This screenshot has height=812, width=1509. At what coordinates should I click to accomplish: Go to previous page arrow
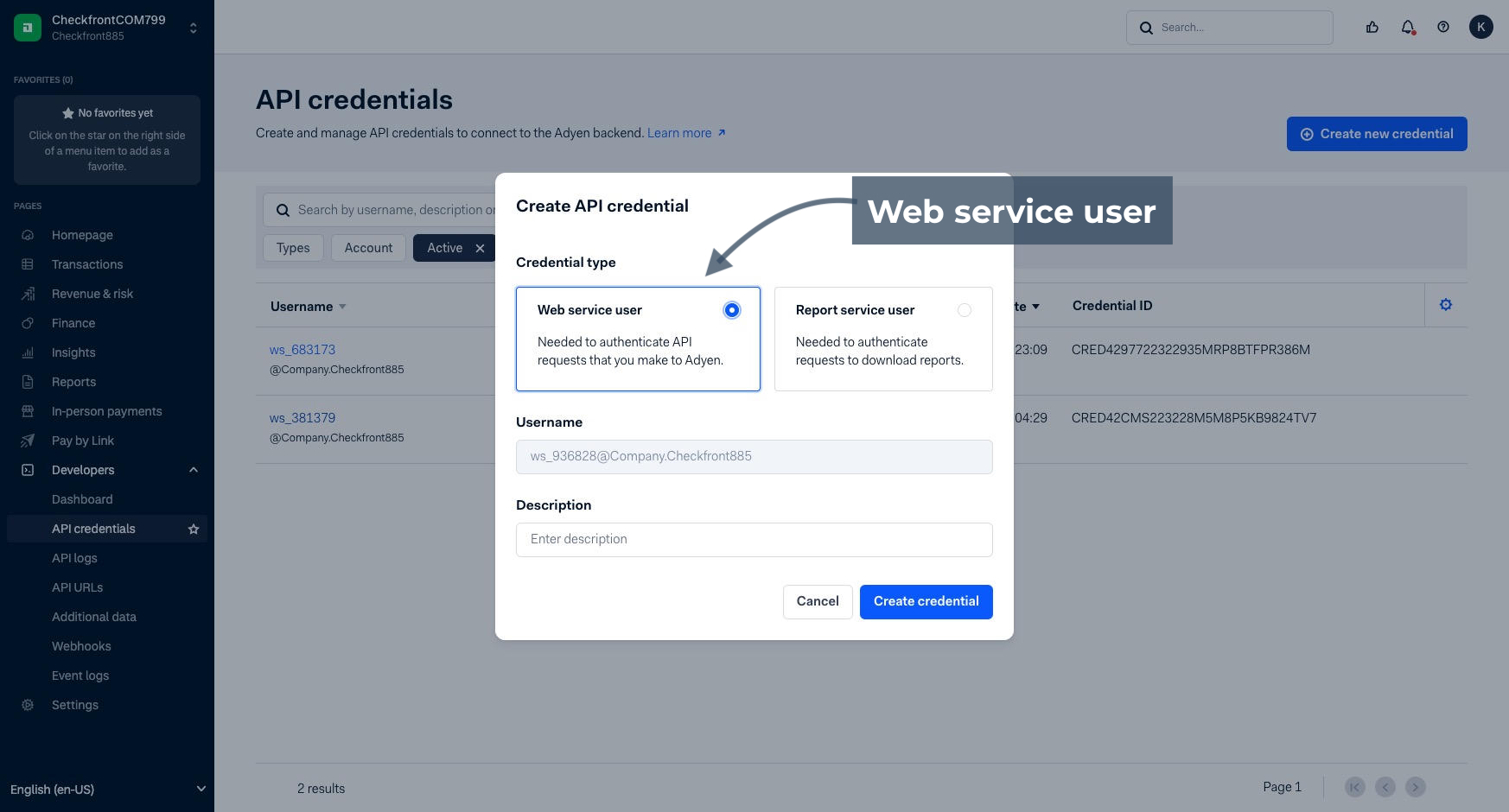(x=1385, y=787)
